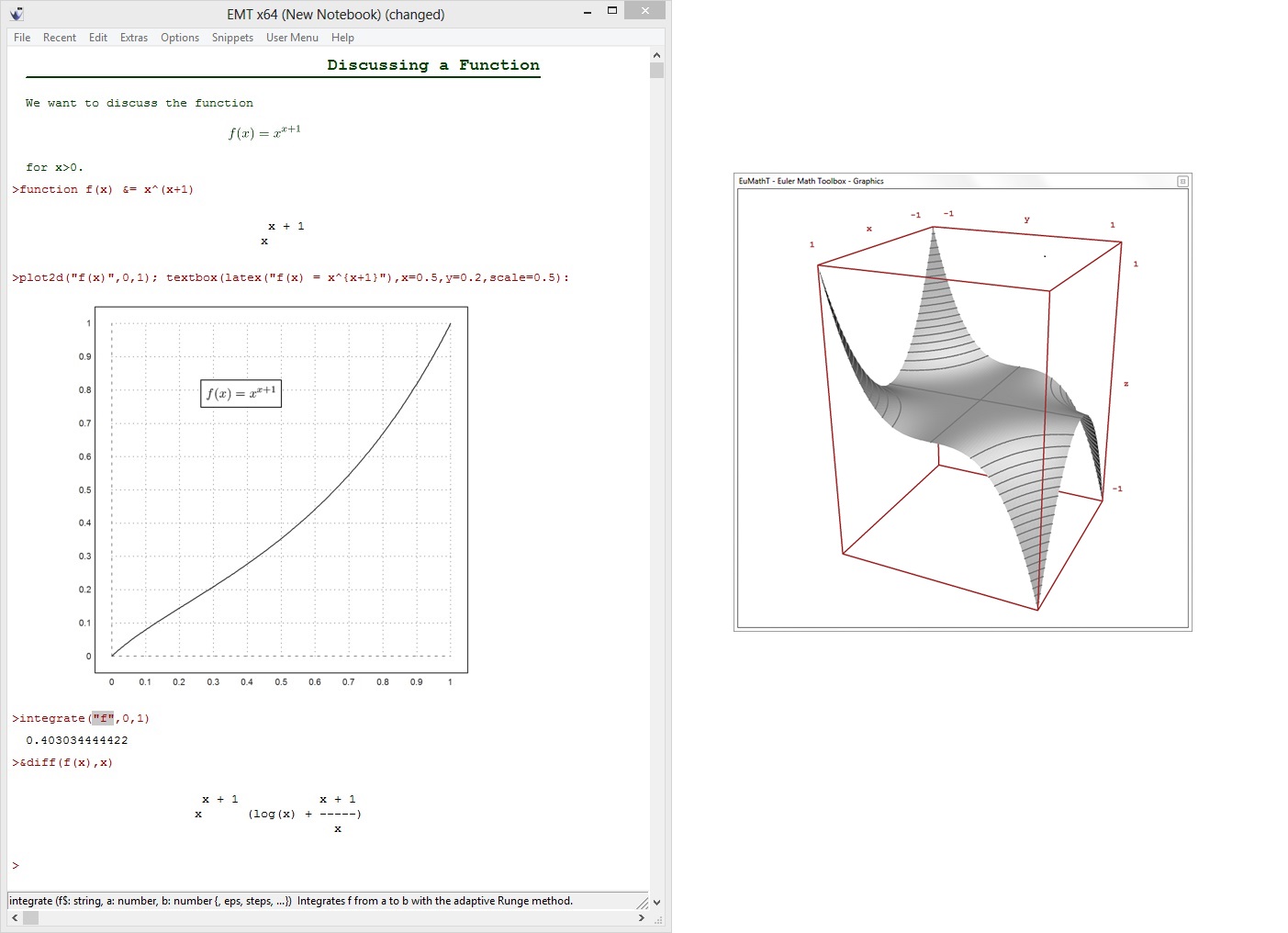Click the 'EMT x64 (New Notebook) (changed)' title

click(336, 15)
